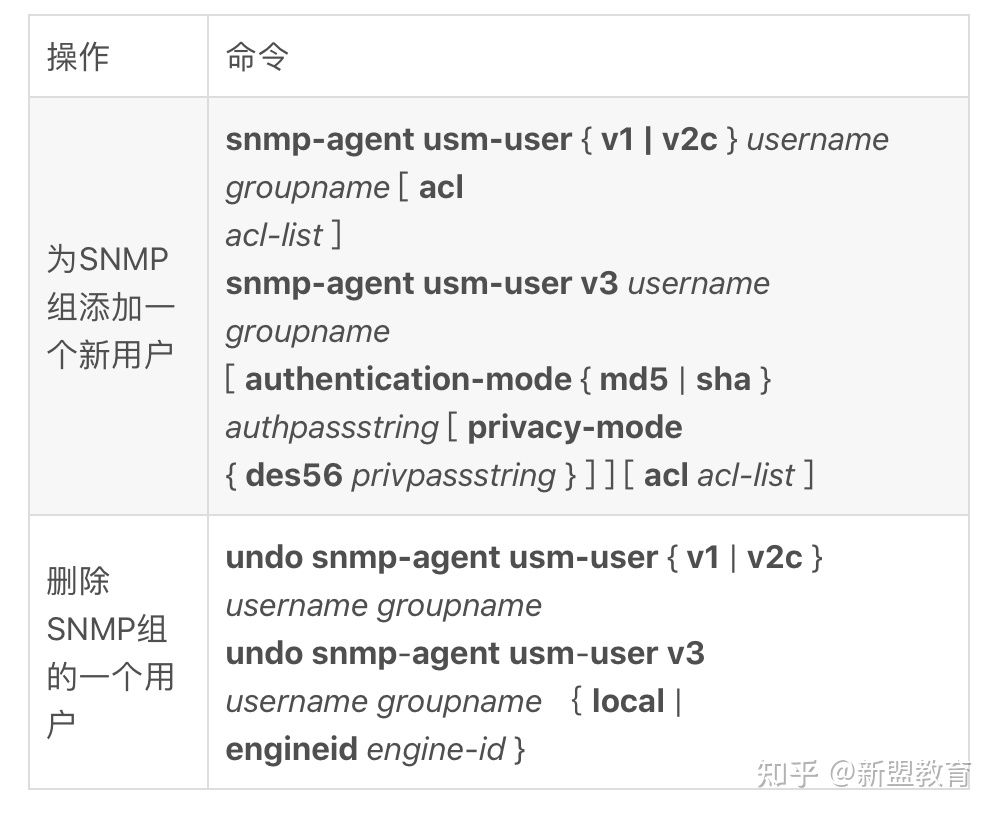This screenshot has height=814, width=998.
Task: Click the 操作 column header
Action: (x=78, y=57)
